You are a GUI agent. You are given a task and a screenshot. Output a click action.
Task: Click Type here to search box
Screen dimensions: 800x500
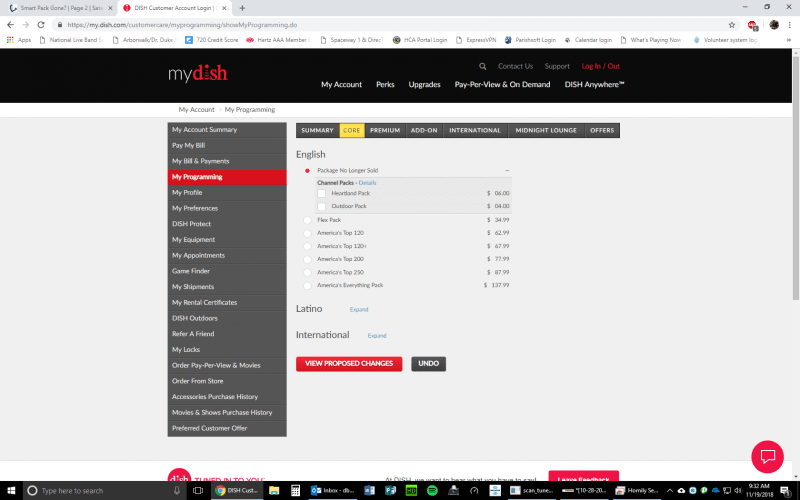pyautogui.click(x=105, y=490)
